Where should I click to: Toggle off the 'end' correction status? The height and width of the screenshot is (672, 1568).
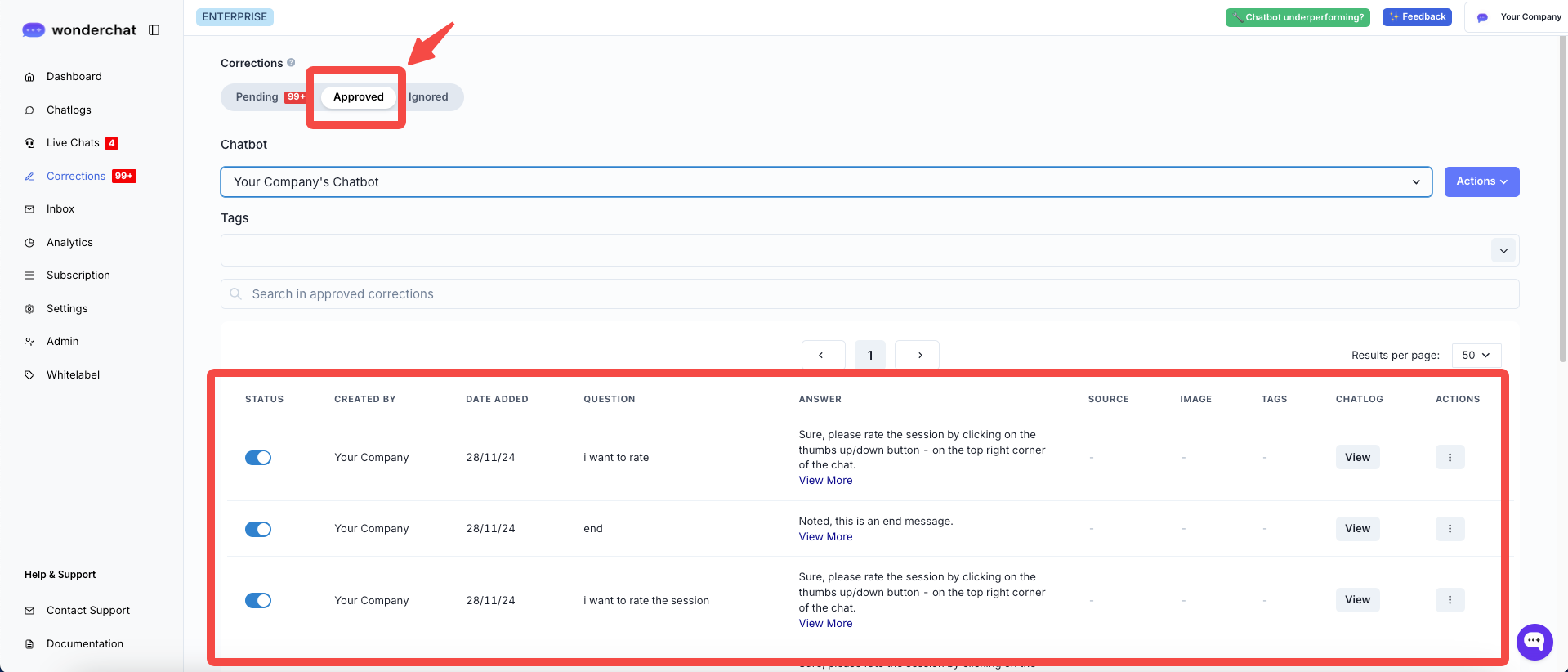click(258, 529)
